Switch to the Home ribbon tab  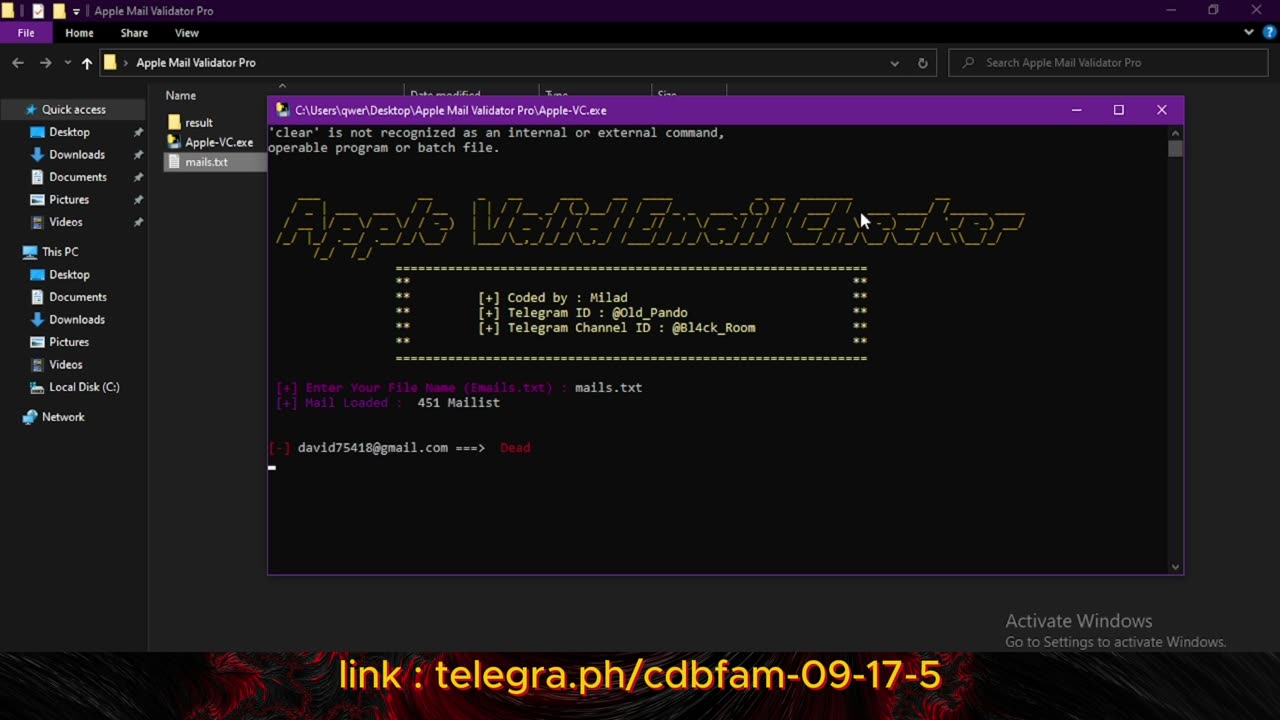[x=79, y=33]
